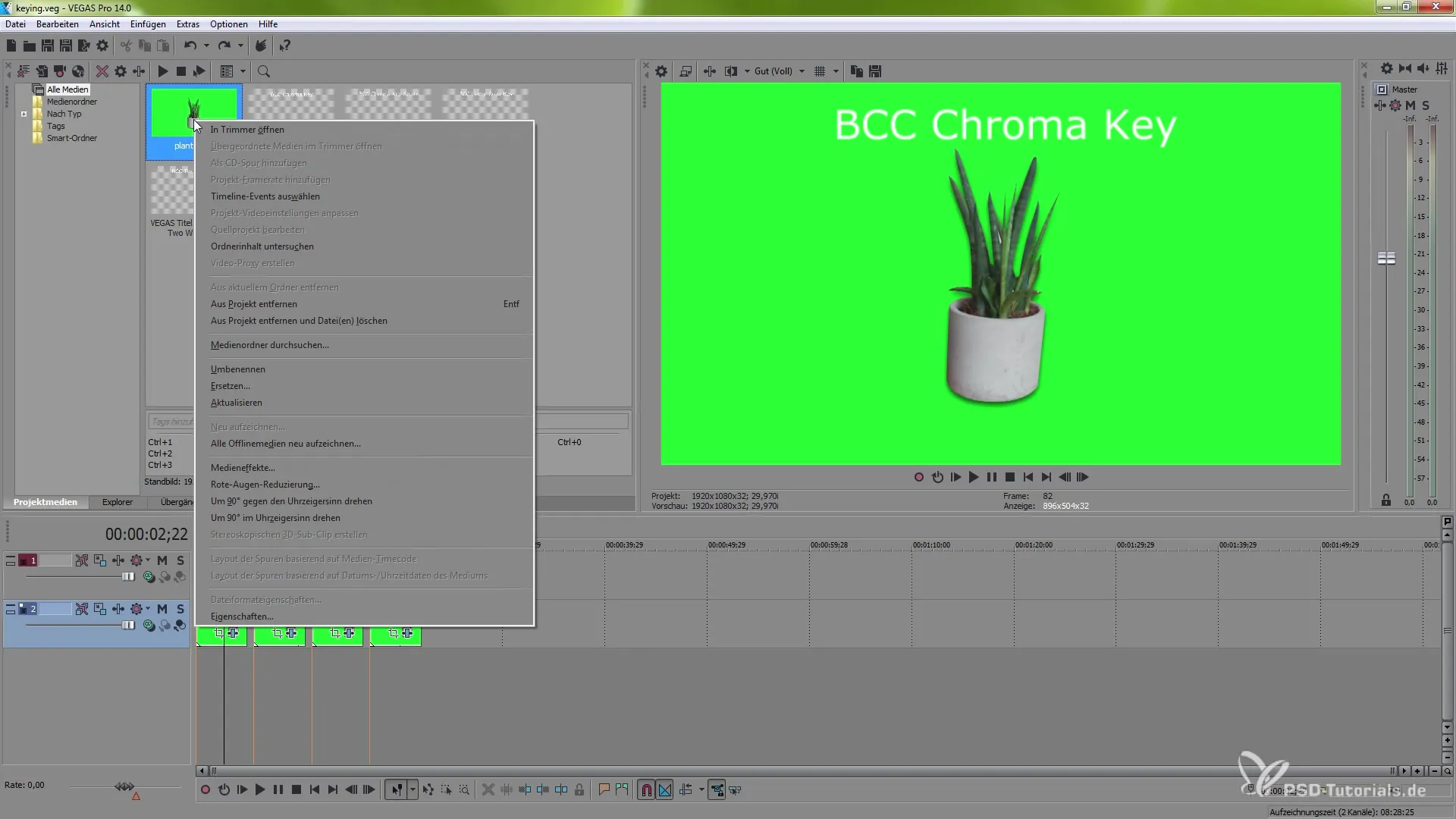Start media preview in Project Media toolbar

tap(162, 71)
